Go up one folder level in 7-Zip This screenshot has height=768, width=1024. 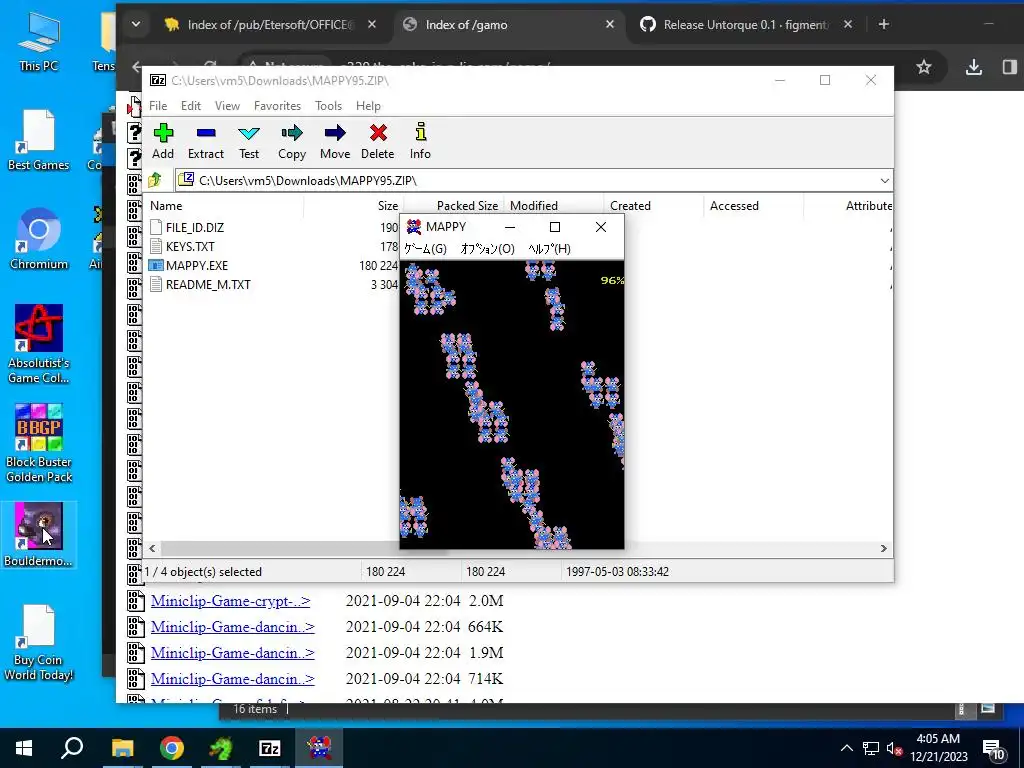click(x=155, y=180)
